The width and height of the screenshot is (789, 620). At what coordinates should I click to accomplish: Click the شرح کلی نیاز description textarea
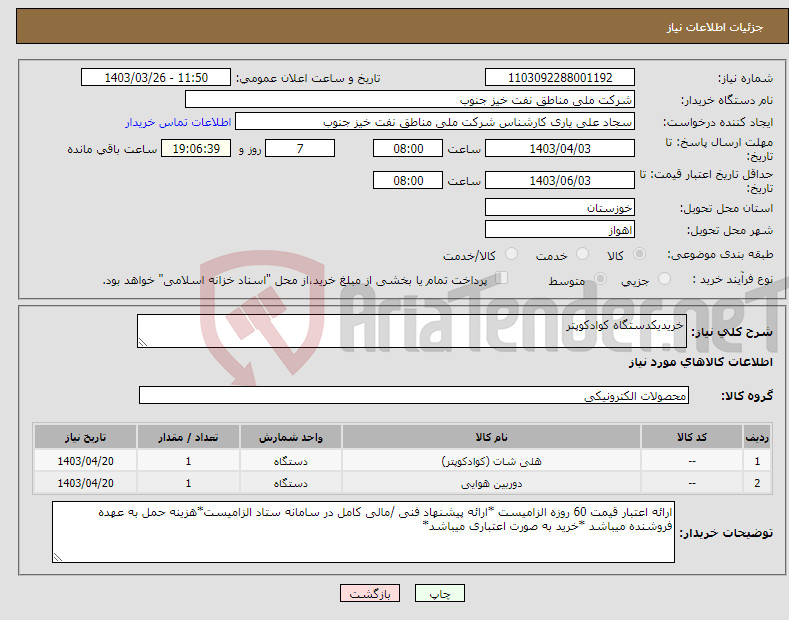(412, 331)
